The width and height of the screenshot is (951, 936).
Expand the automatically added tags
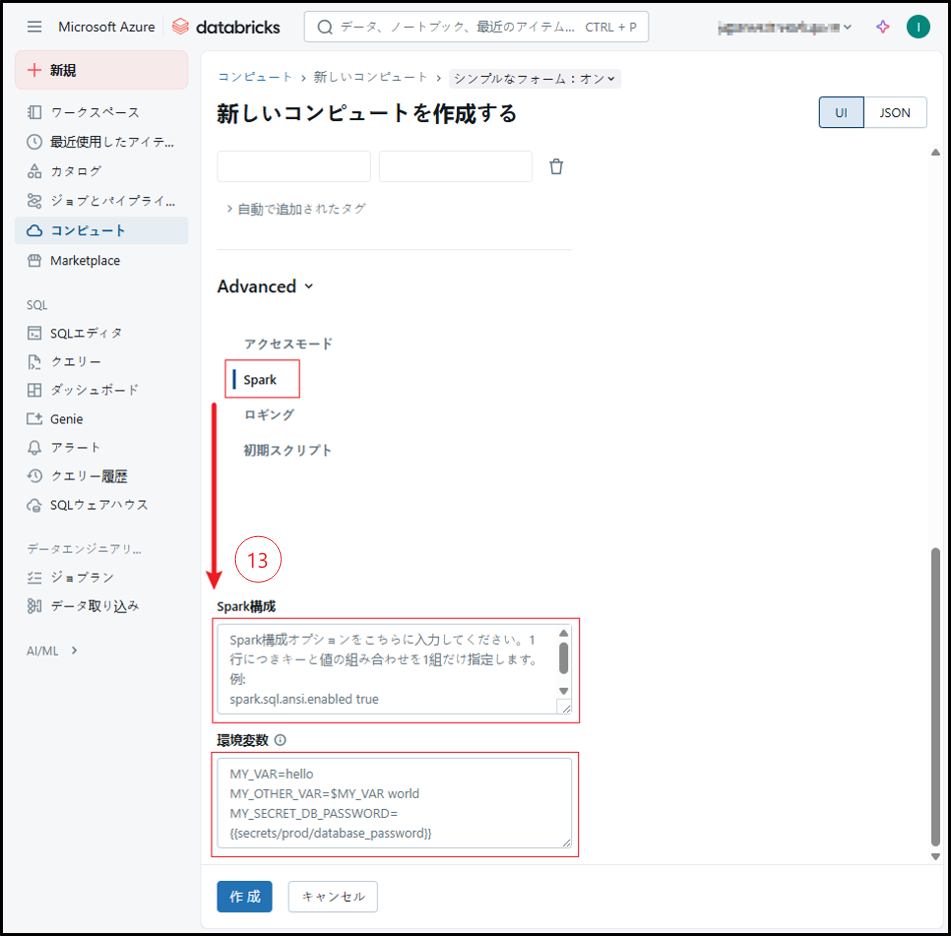click(x=296, y=209)
